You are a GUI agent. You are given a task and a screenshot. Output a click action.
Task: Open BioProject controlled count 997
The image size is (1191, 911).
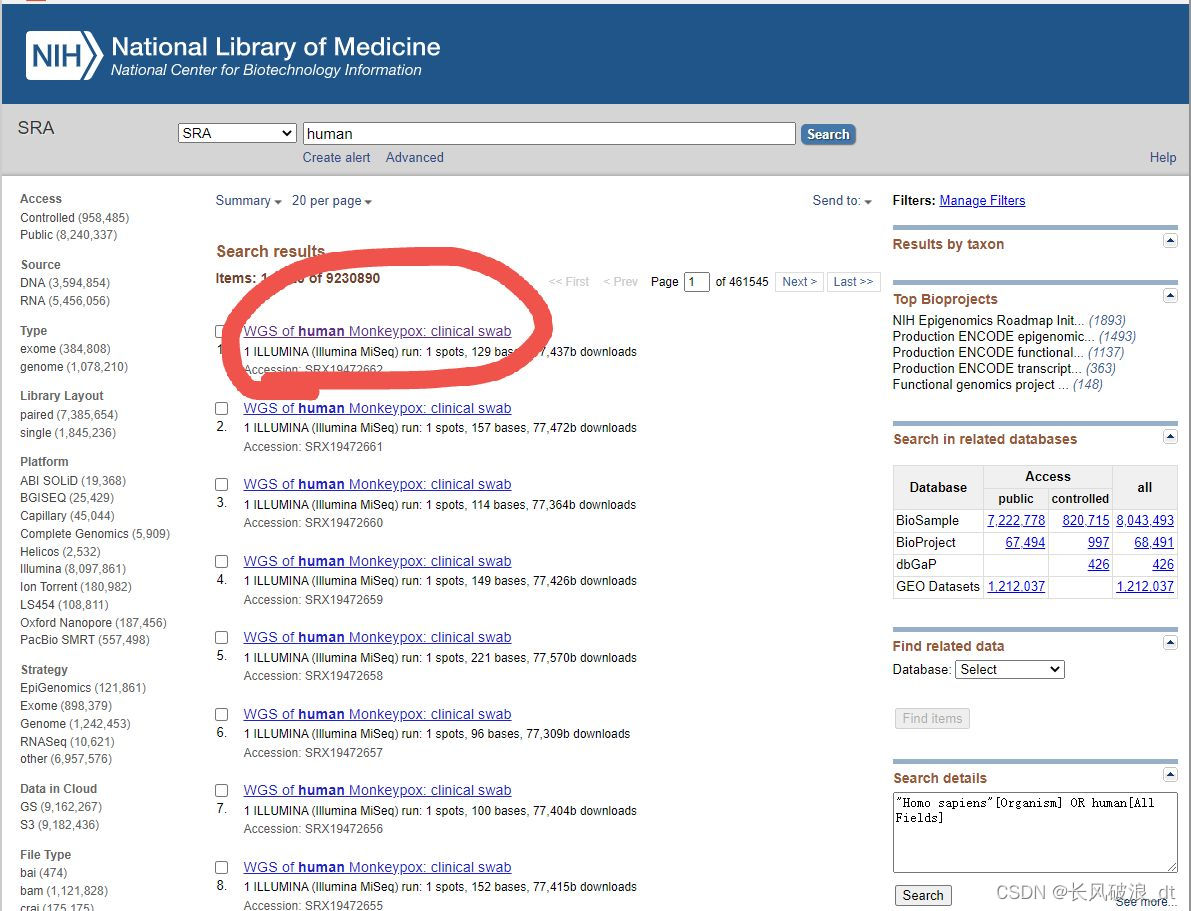pos(1098,542)
